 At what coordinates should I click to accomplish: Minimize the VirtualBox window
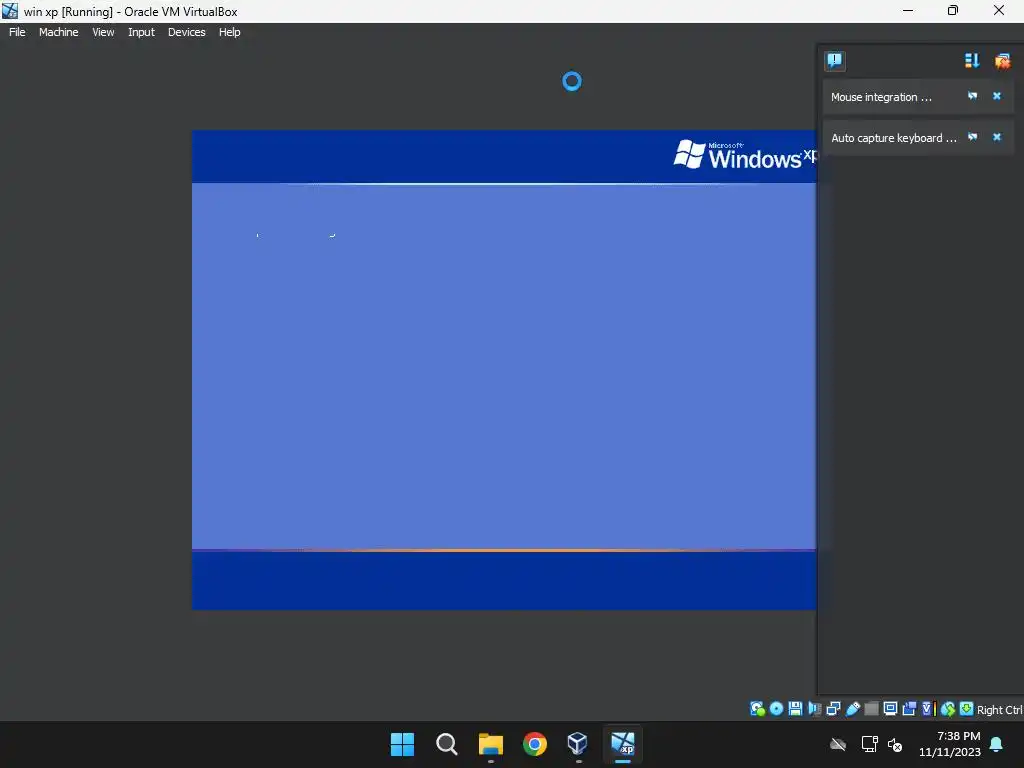click(908, 10)
